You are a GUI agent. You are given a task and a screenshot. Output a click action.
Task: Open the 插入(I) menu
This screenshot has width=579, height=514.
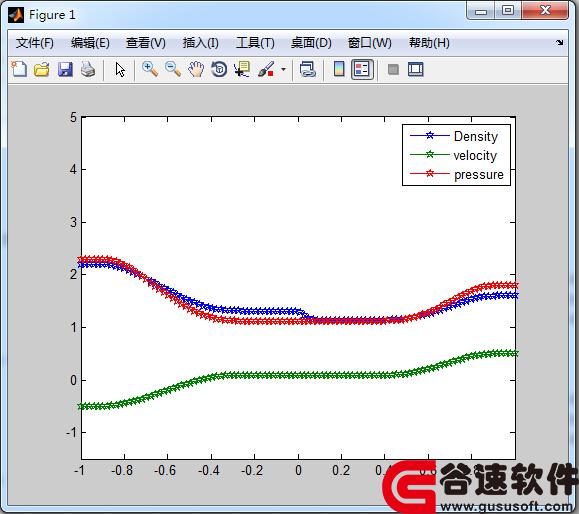201,43
